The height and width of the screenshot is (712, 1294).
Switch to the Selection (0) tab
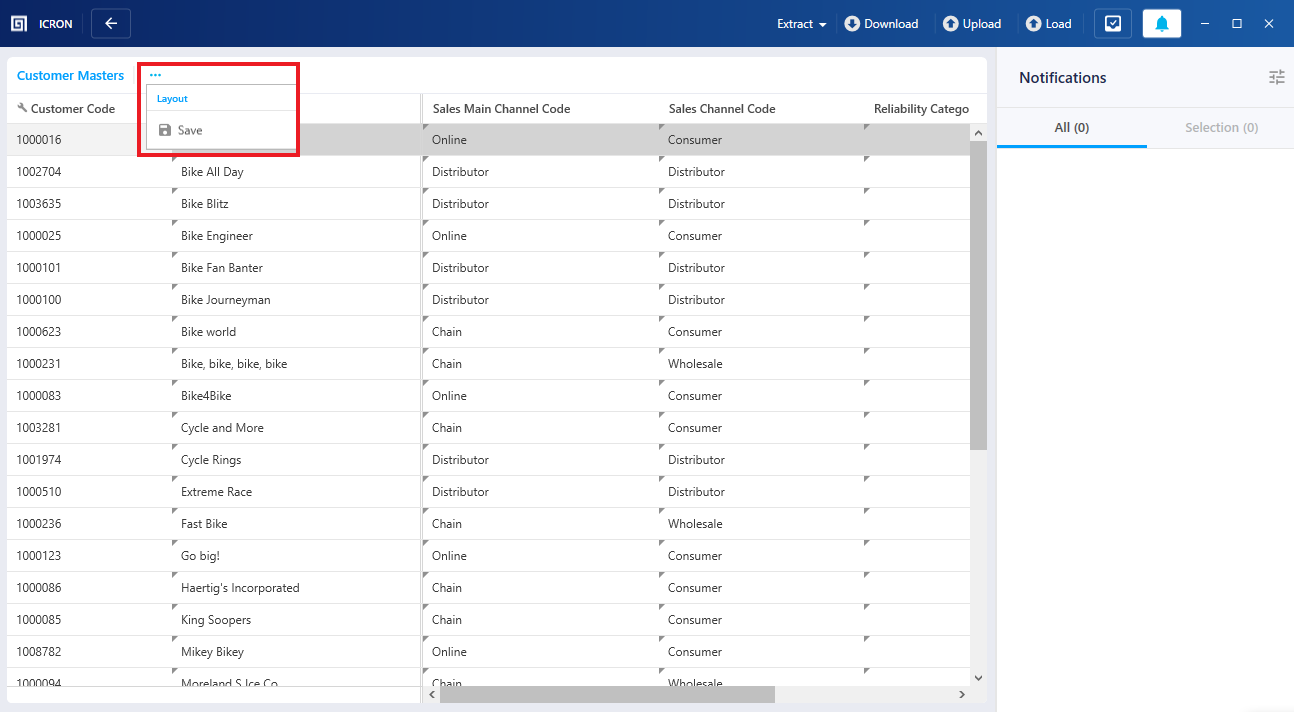pos(1221,127)
